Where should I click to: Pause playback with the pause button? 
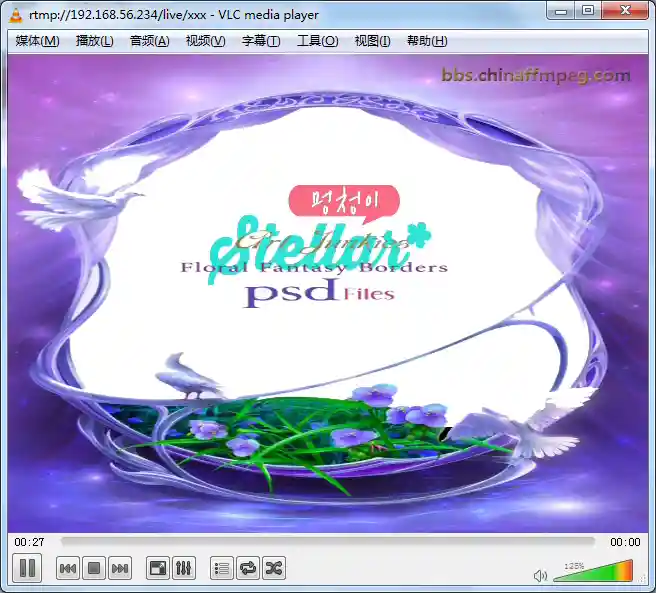(x=27, y=568)
